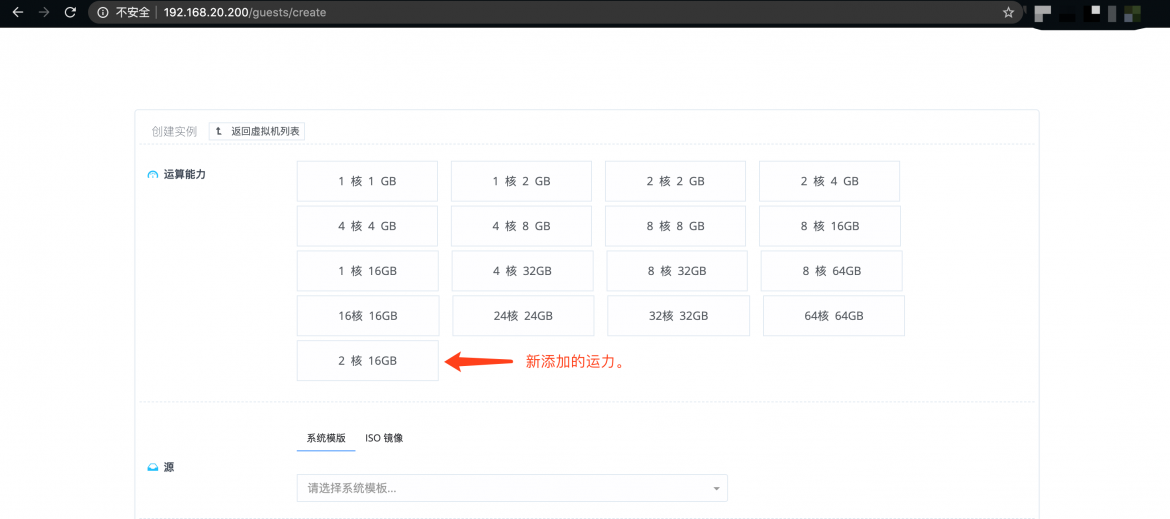The width and height of the screenshot is (1170, 519).
Task: Select the 8 核 16GB option
Action: click(x=829, y=226)
